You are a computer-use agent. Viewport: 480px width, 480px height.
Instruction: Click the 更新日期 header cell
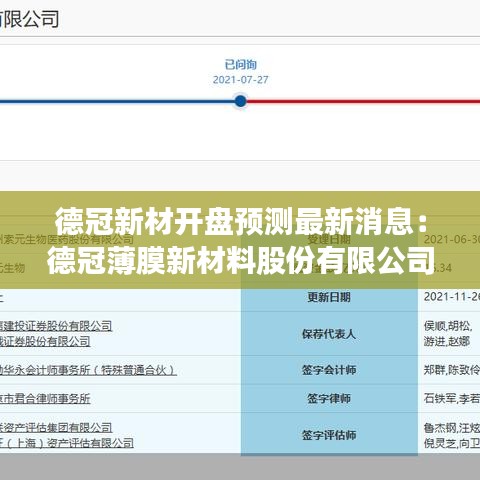click(x=329, y=297)
